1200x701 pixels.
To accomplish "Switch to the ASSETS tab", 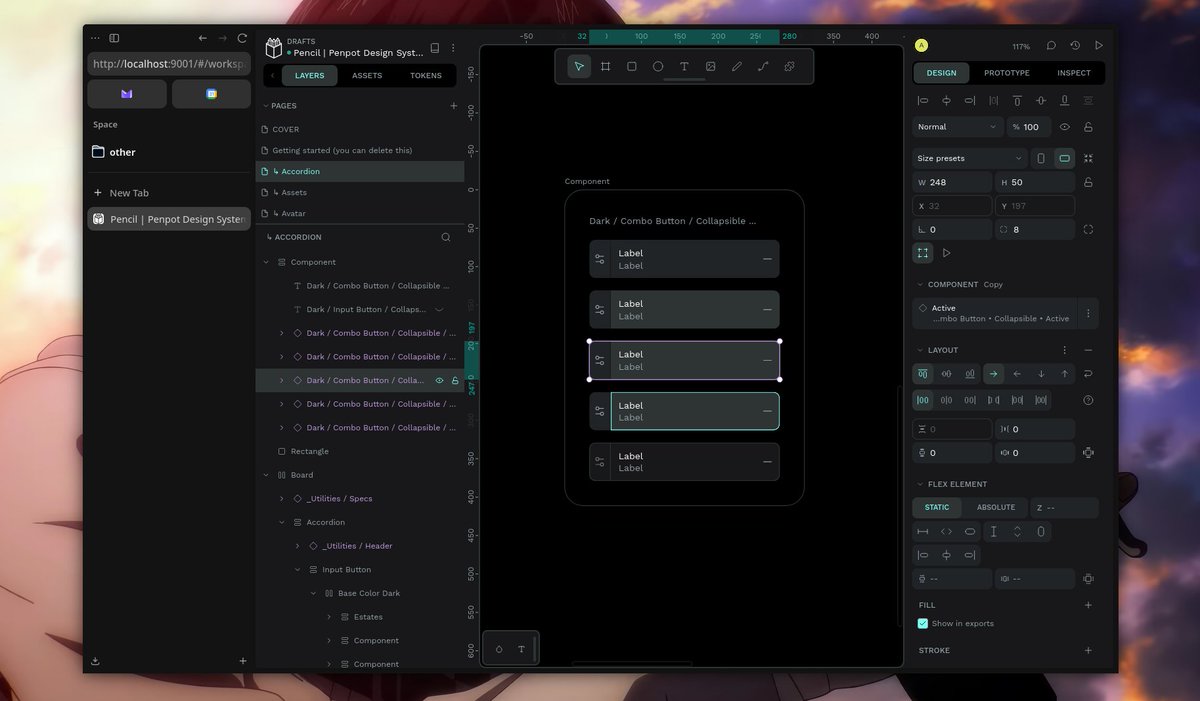I will [367, 75].
